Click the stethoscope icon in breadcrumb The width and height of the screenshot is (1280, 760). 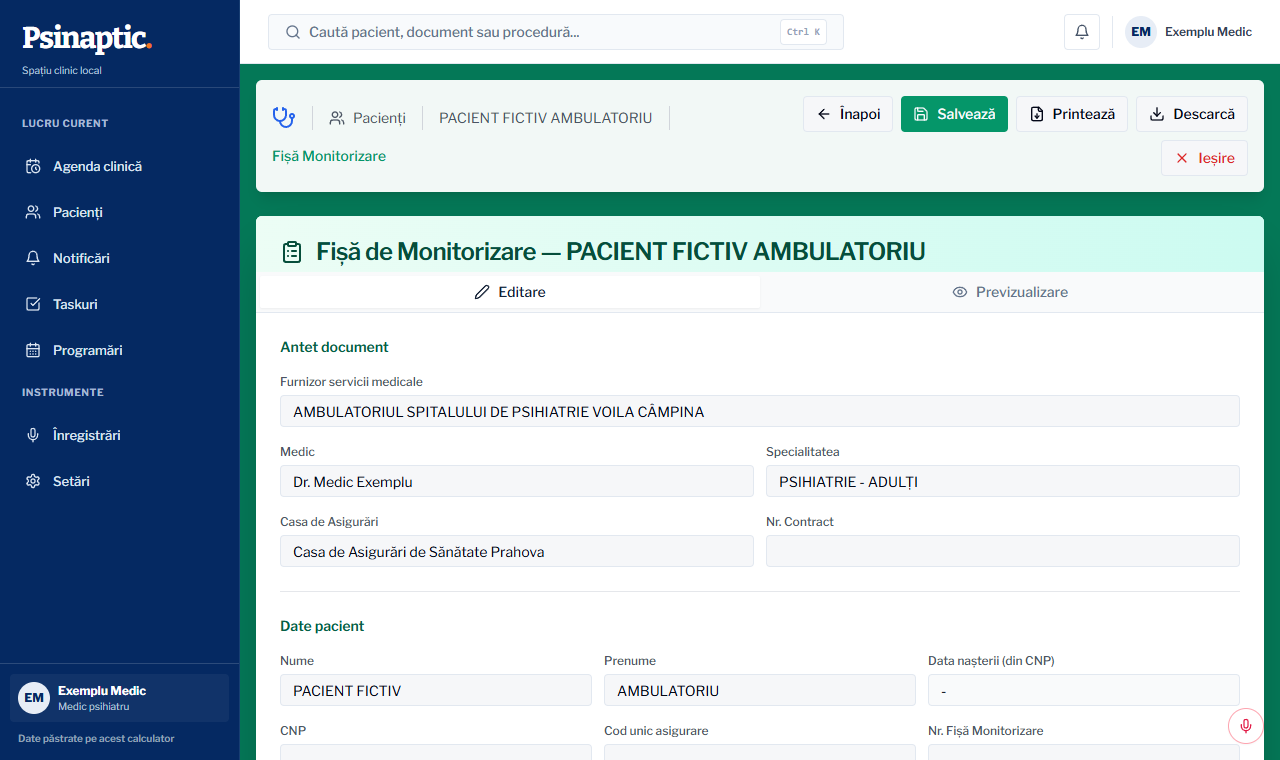[284, 118]
